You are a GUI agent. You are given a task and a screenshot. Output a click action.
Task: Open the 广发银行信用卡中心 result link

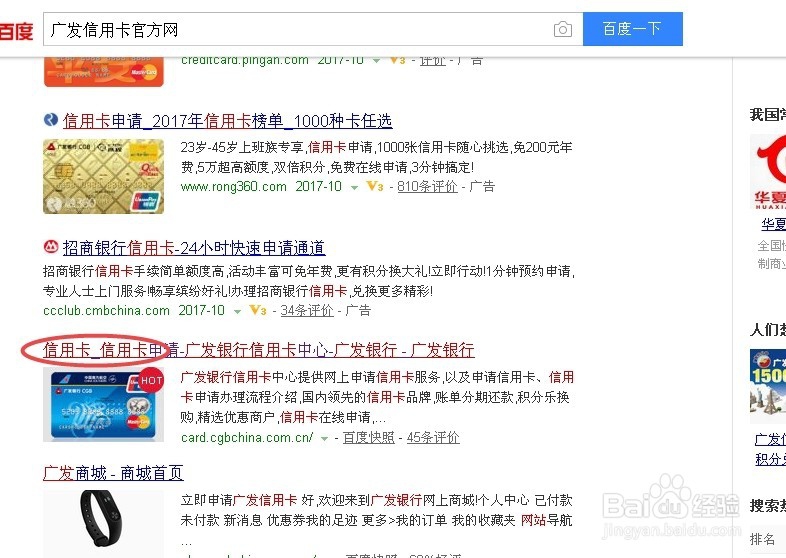click(x=259, y=350)
